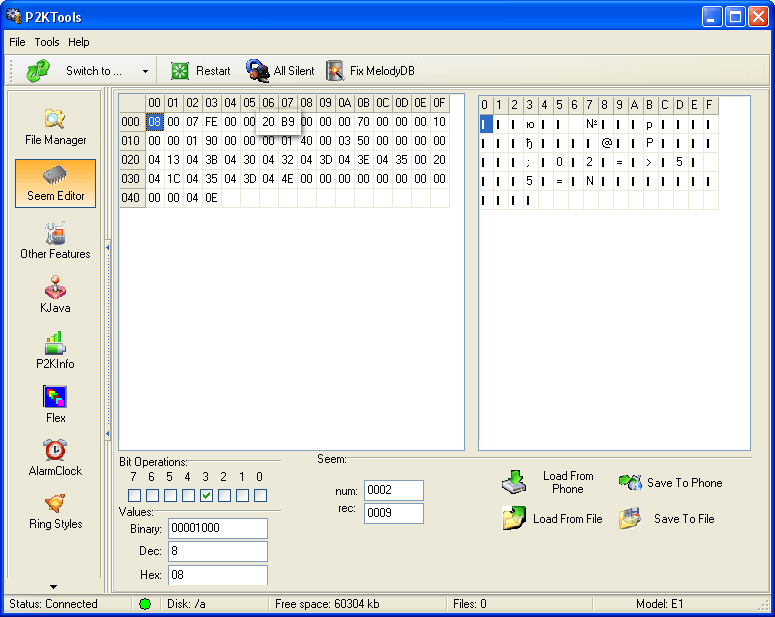The image size is (775, 617).
Task: Open the Tools menu
Action: (47, 42)
